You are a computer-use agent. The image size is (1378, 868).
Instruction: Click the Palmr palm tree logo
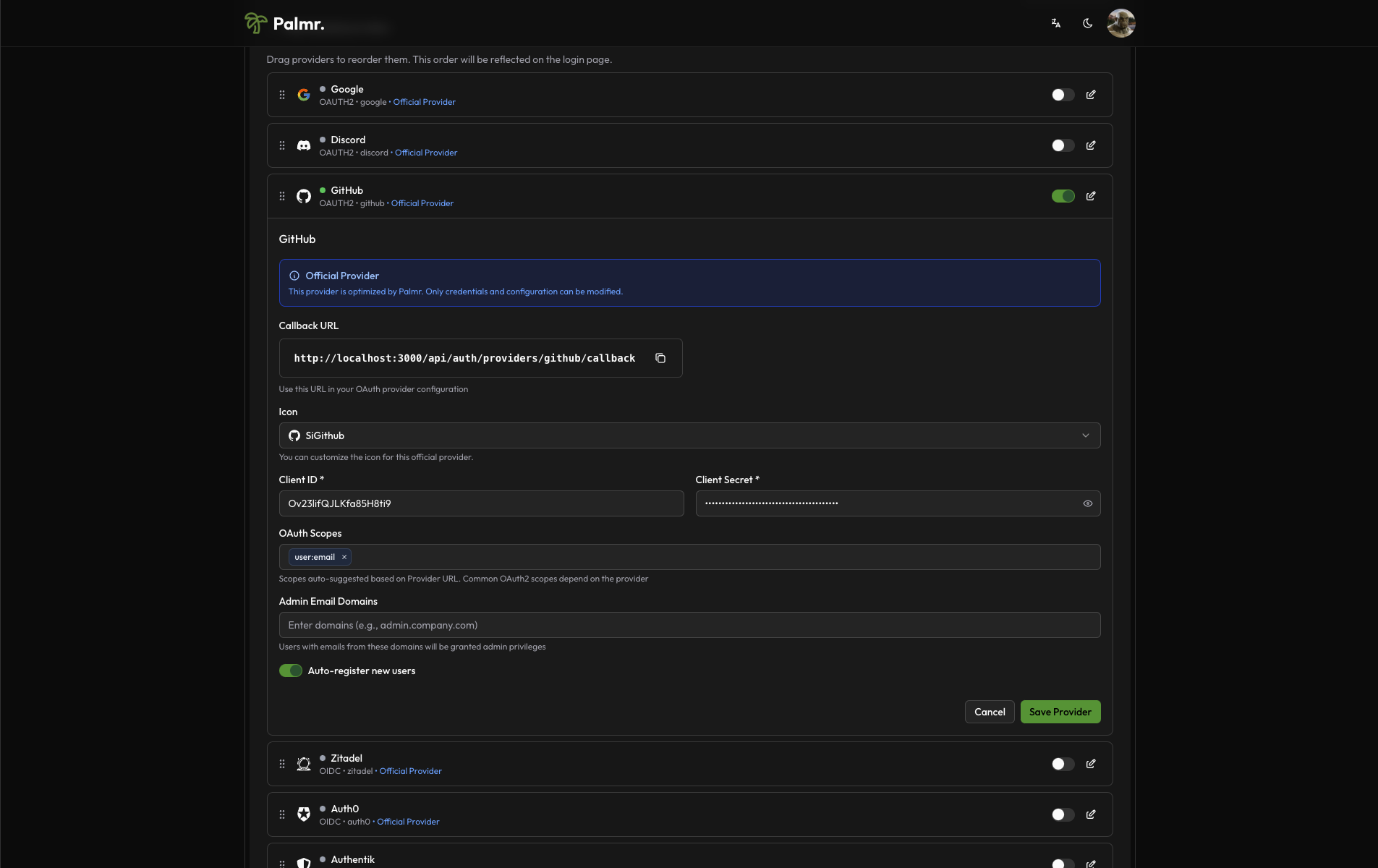(x=256, y=23)
